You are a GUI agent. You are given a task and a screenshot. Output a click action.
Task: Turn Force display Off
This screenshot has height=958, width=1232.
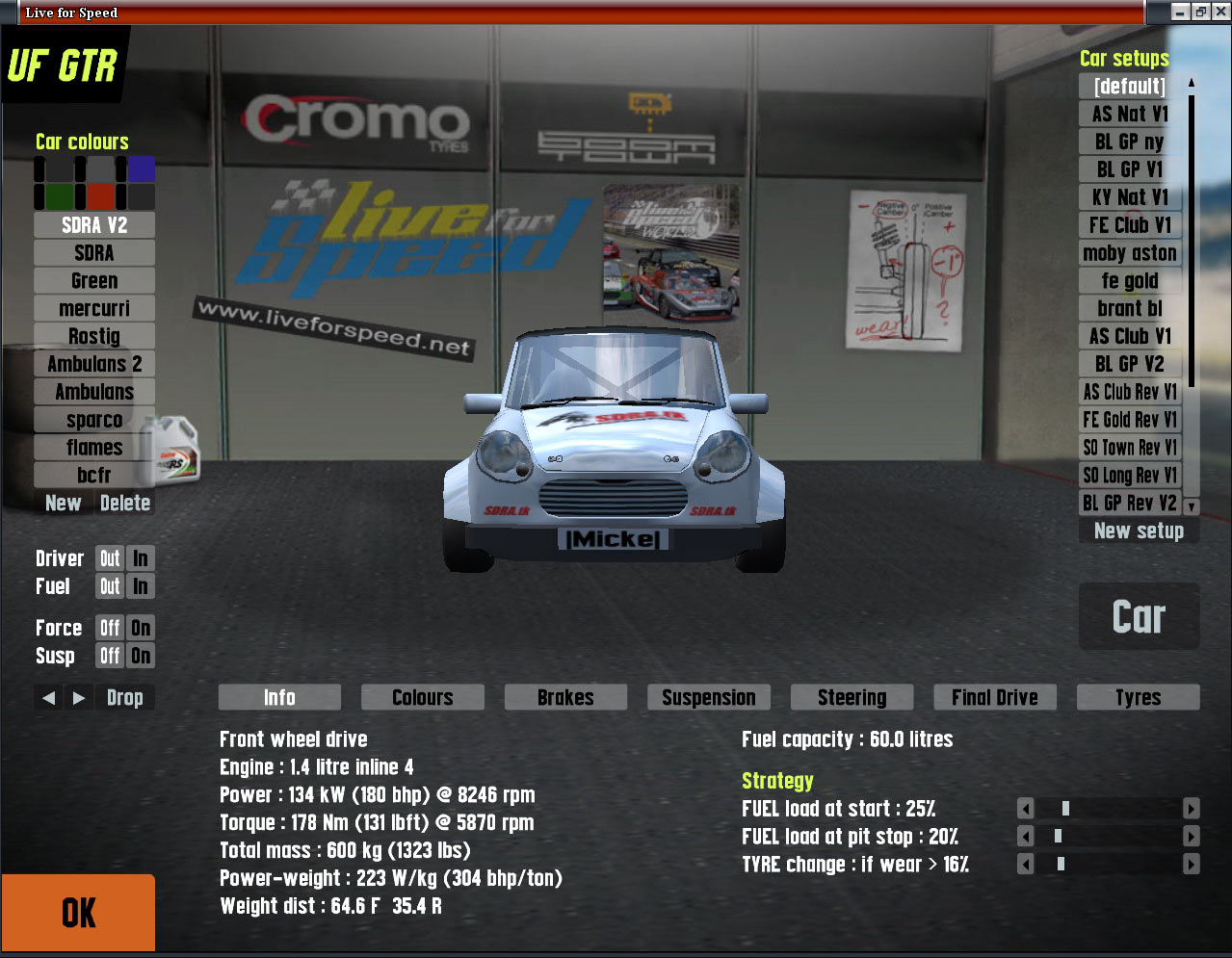(x=110, y=628)
